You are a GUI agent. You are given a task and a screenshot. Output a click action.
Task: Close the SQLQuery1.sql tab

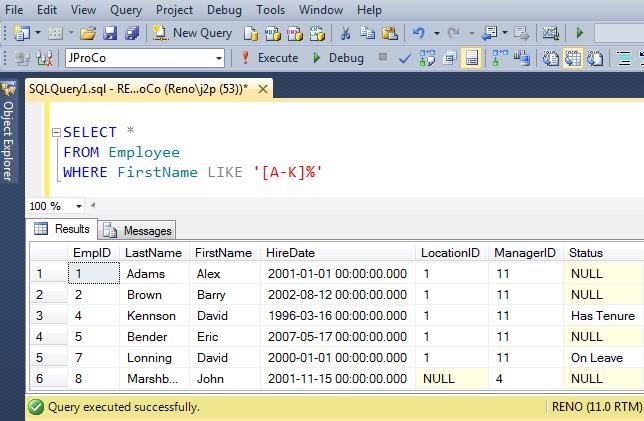(x=263, y=89)
